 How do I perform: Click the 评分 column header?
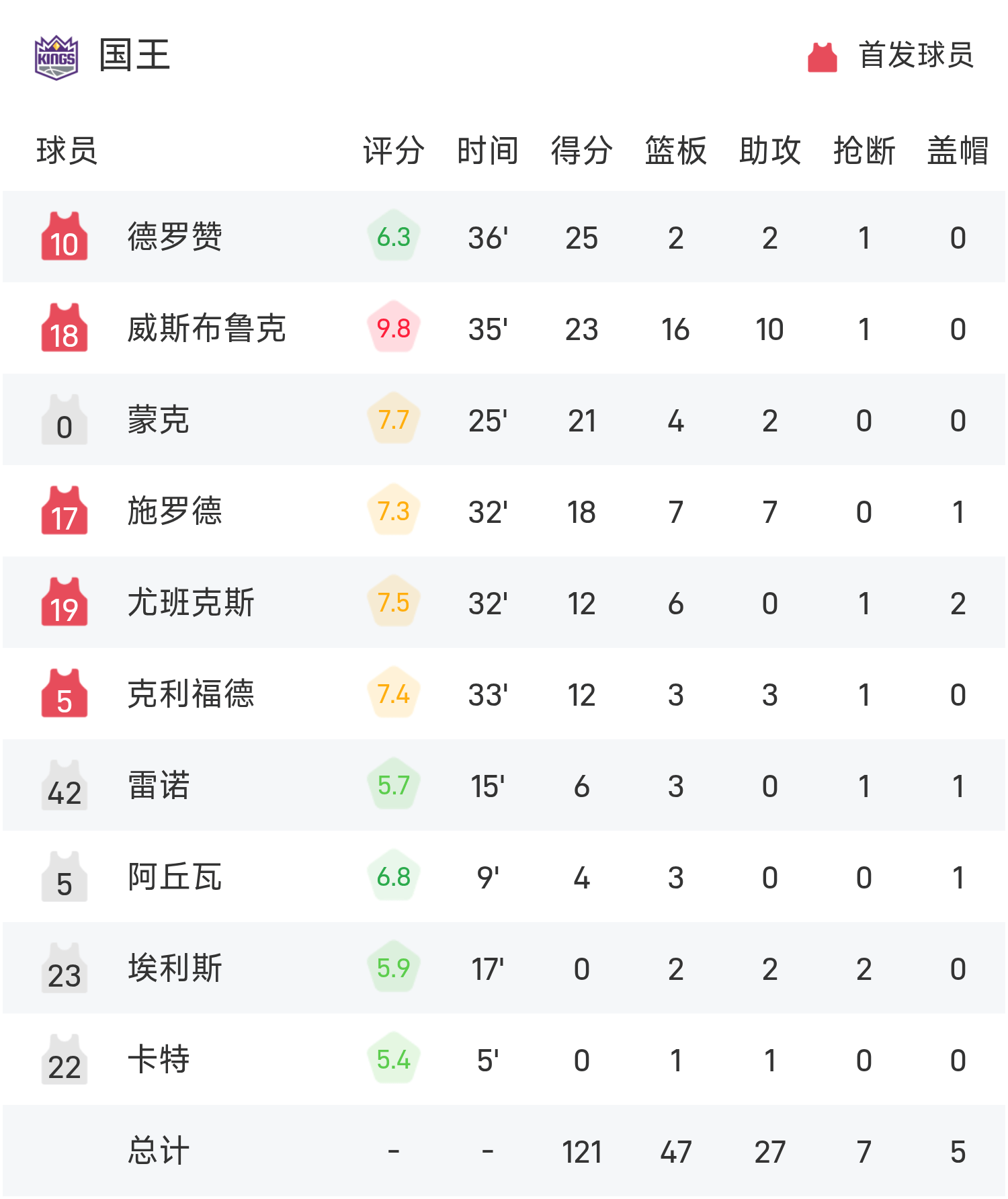394,151
